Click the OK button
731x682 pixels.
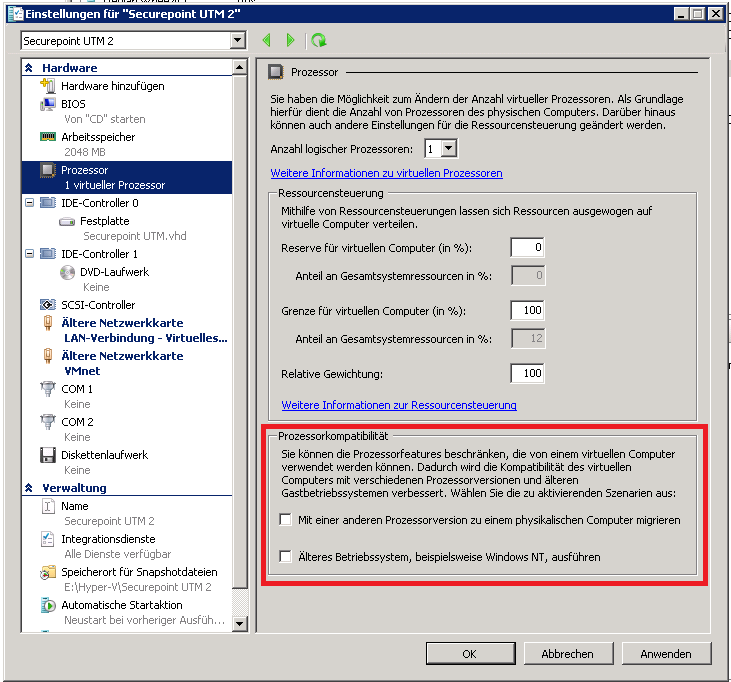click(x=468, y=654)
